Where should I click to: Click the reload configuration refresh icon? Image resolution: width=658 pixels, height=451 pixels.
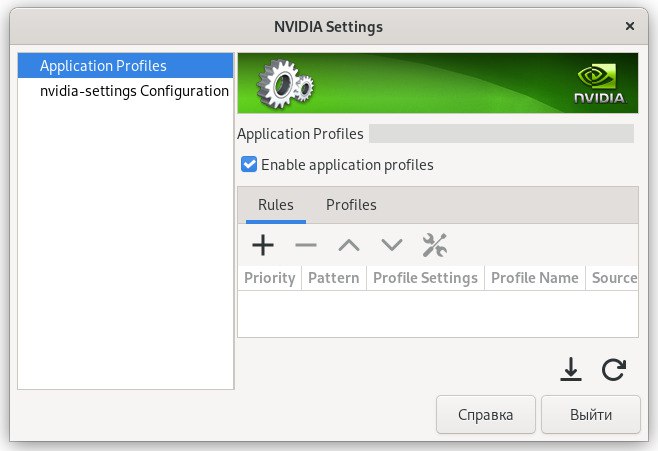pyautogui.click(x=614, y=370)
